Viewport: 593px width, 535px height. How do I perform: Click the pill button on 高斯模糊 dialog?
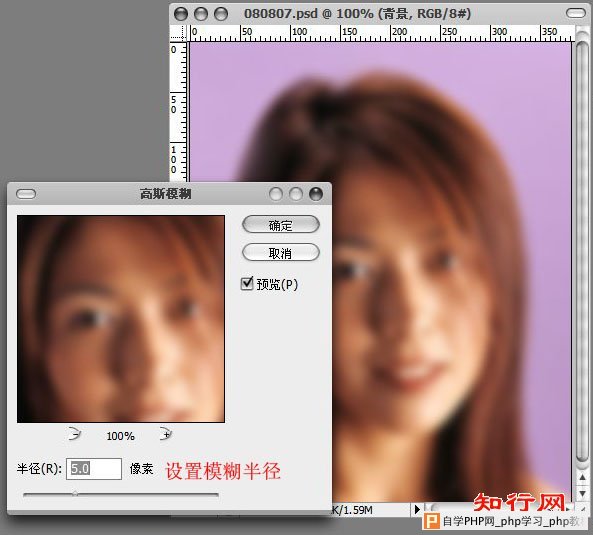click(26, 194)
